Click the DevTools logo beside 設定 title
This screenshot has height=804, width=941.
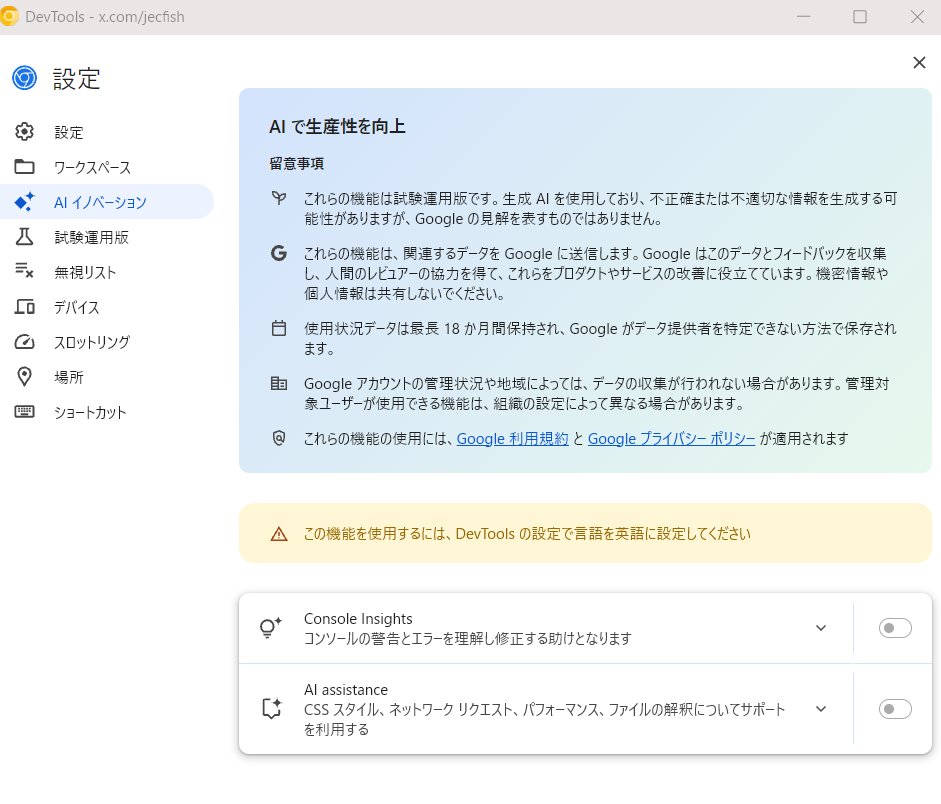coord(24,77)
